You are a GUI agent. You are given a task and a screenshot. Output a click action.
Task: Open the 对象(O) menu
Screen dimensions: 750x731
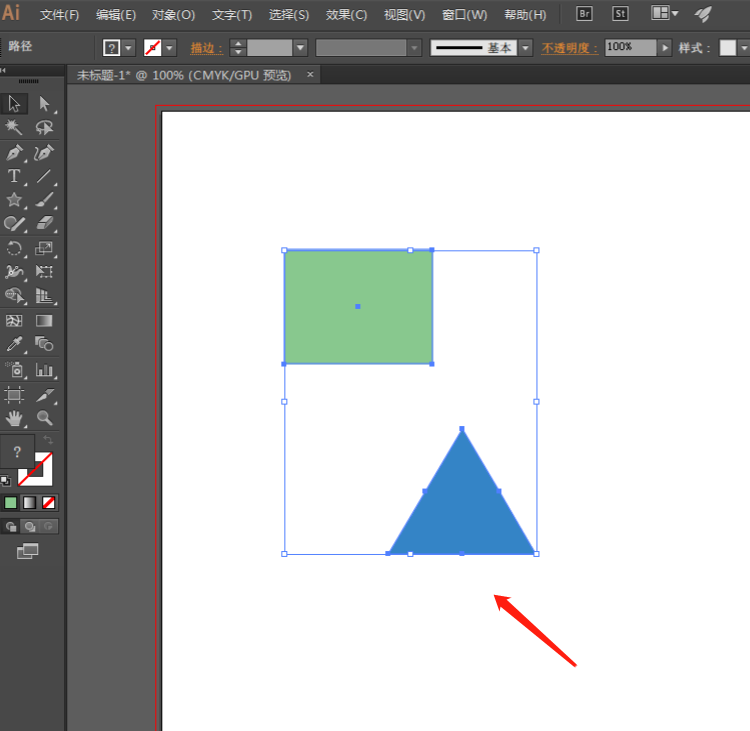click(173, 15)
